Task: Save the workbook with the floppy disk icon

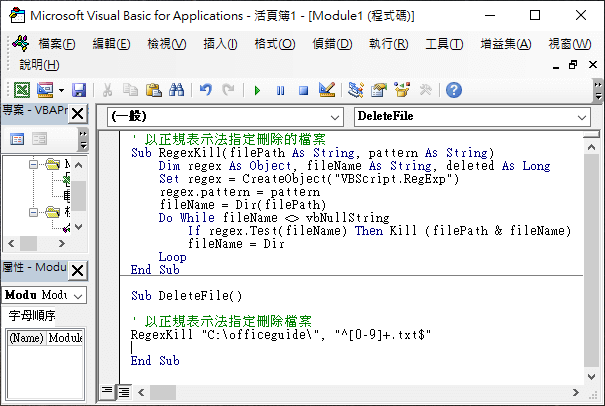Action: 79,90
